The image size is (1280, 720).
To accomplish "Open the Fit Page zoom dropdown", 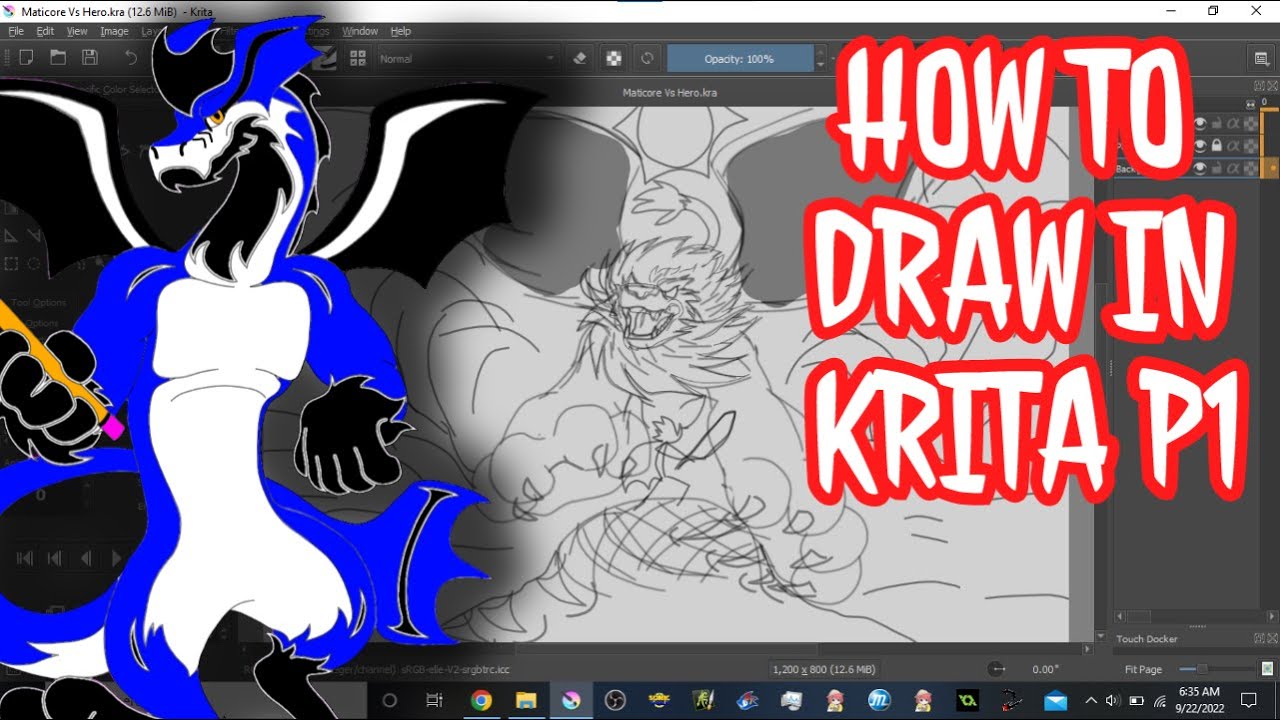I will [x=1144, y=669].
